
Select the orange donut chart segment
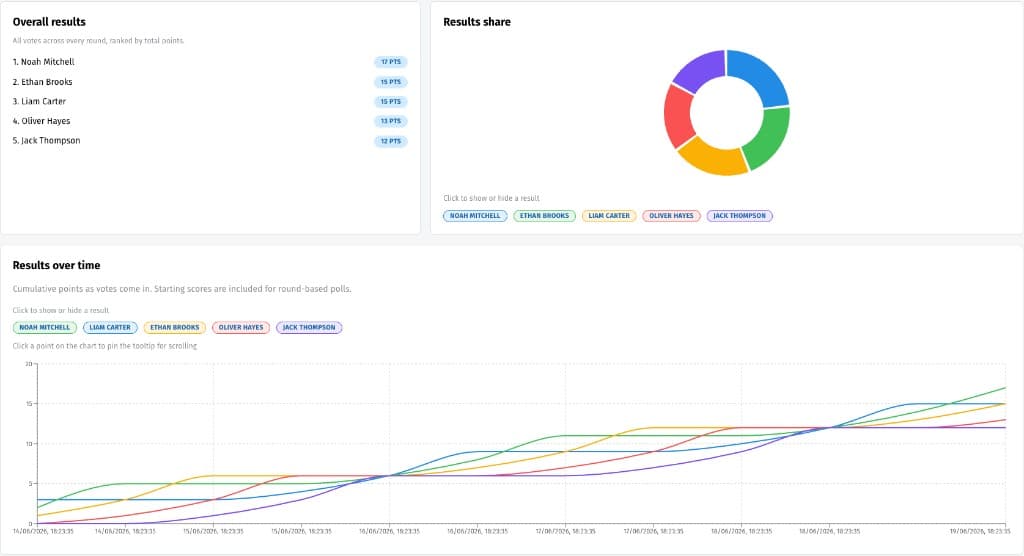pos(710,159)
